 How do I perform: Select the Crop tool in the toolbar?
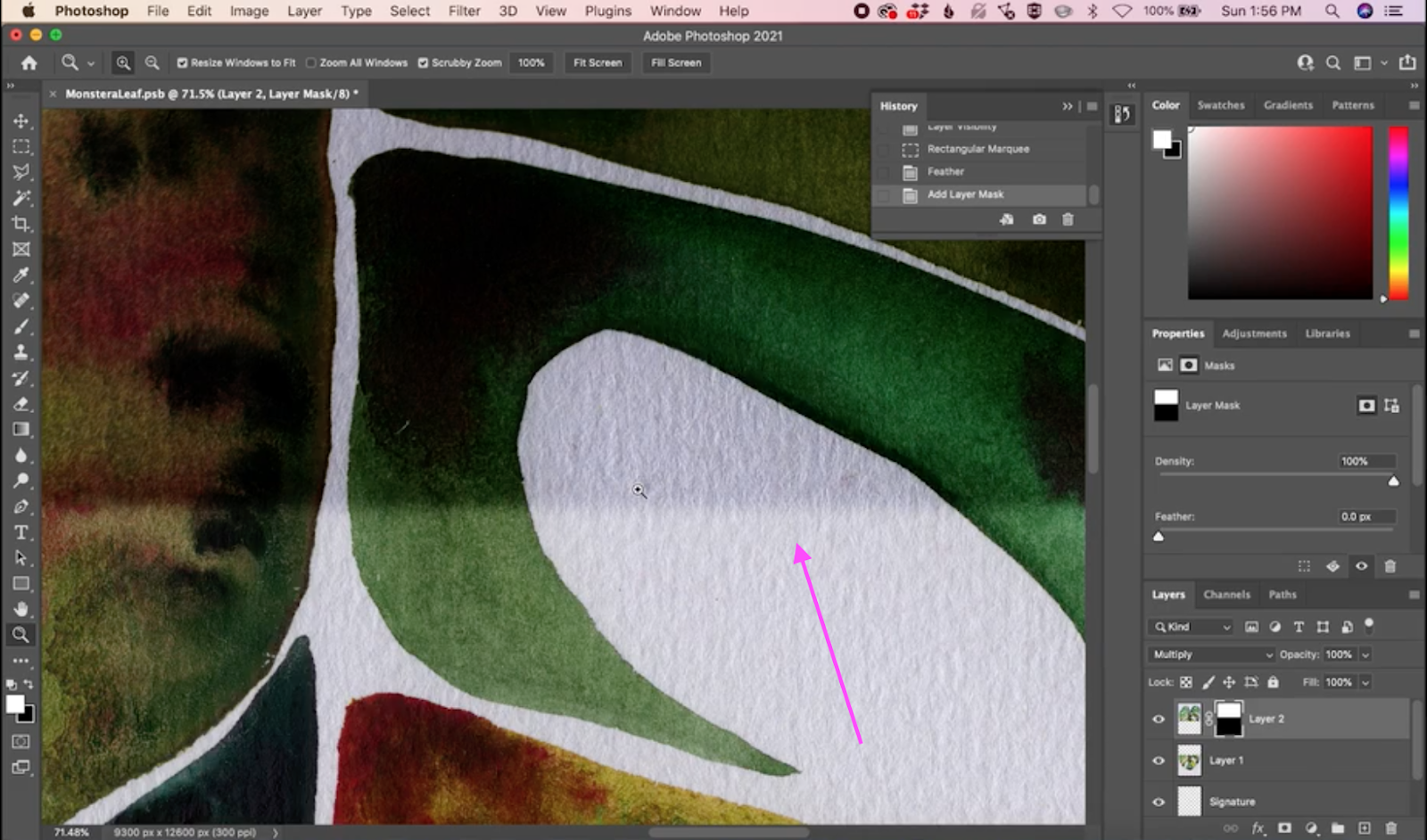point(21,224)
